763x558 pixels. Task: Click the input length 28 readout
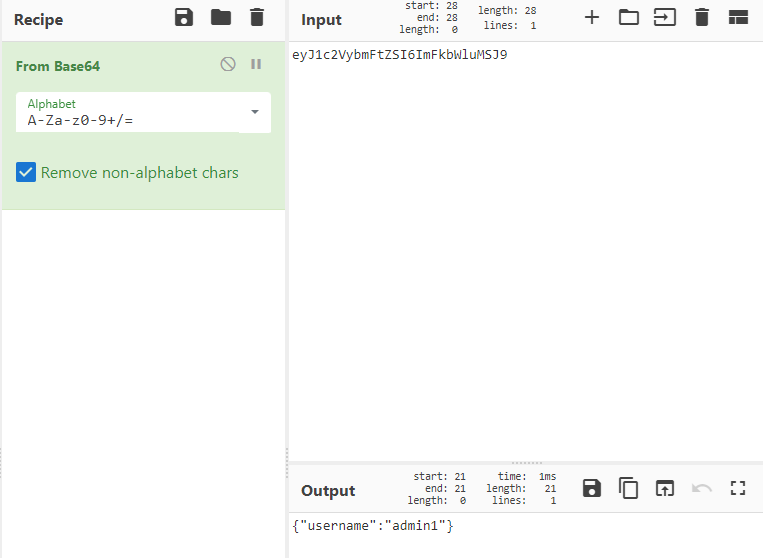[x=507, y=10]
